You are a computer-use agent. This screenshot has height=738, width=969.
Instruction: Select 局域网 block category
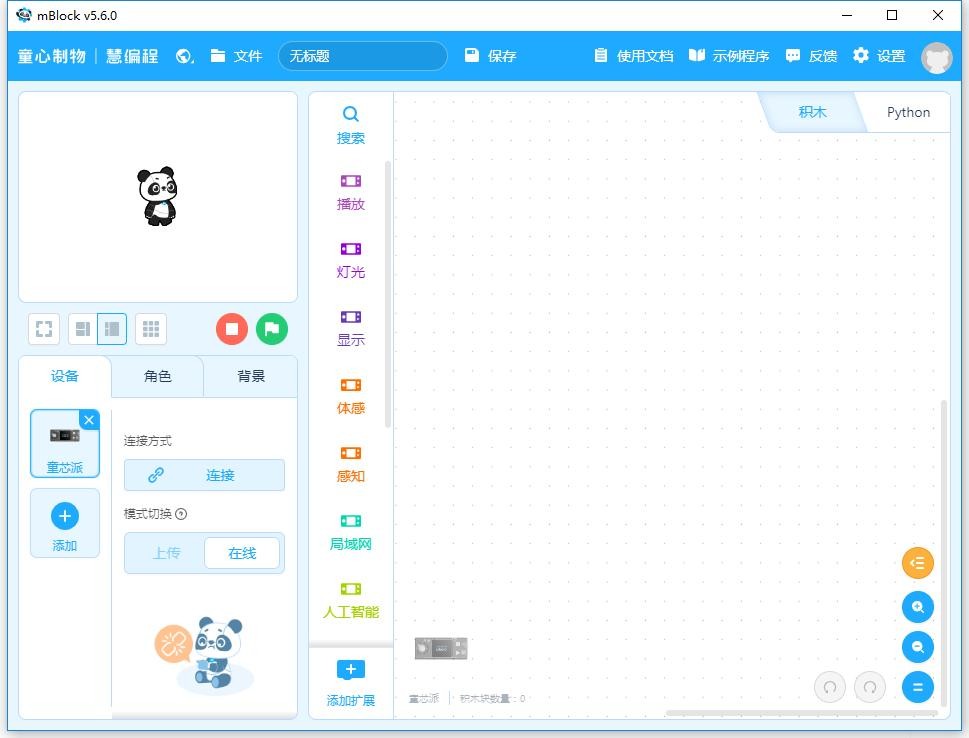pyautogui.click(x=350, y=532)
